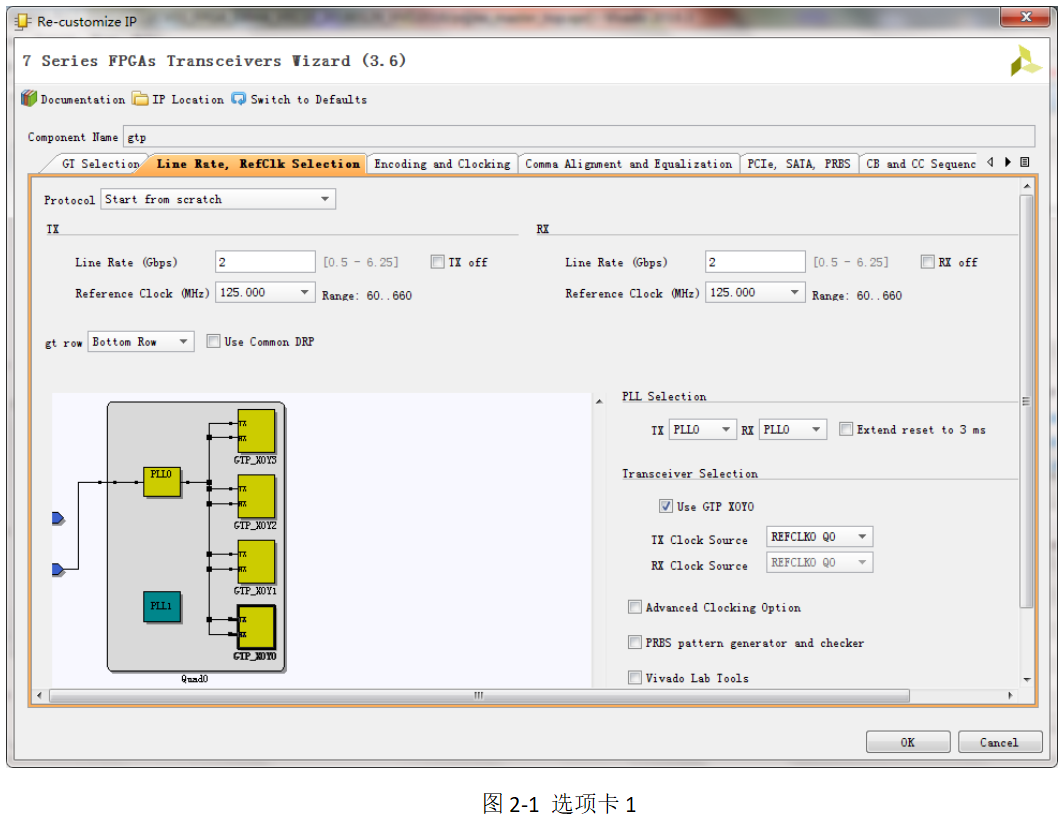Enable PRBS pattern generator and checker
The image size is (1062, 820).
point(635,643)
